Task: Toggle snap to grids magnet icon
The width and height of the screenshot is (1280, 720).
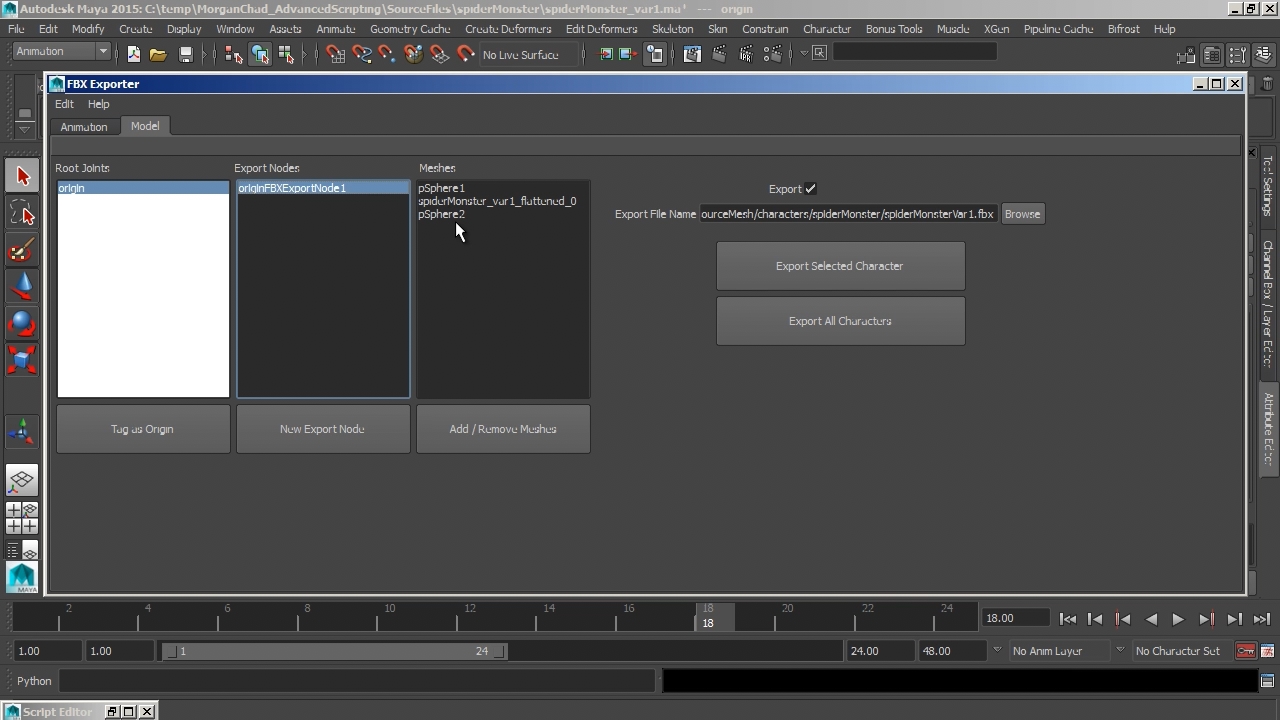Action: tap(336, 54)
